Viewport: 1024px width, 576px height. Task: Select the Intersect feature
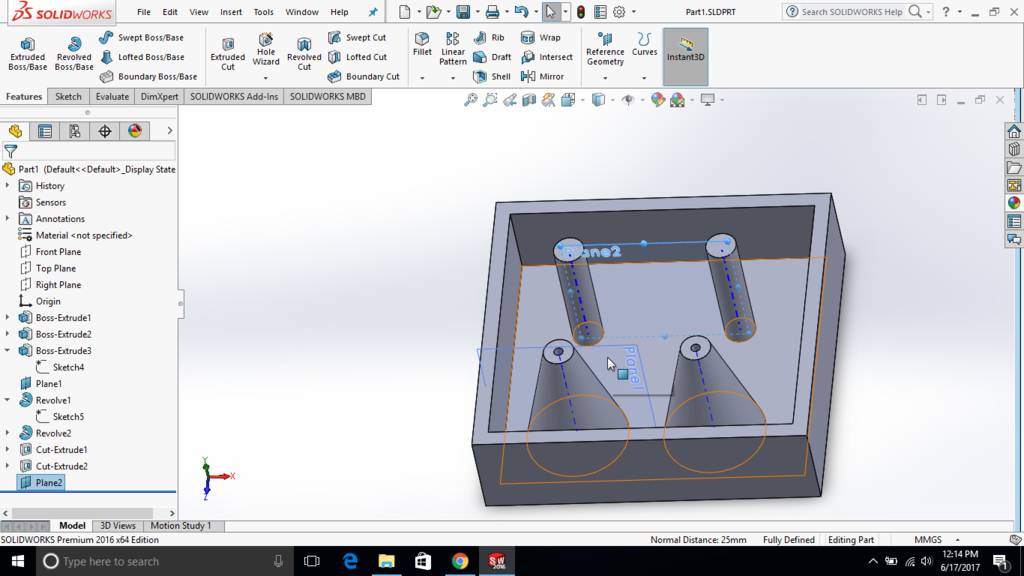point(547,57)
